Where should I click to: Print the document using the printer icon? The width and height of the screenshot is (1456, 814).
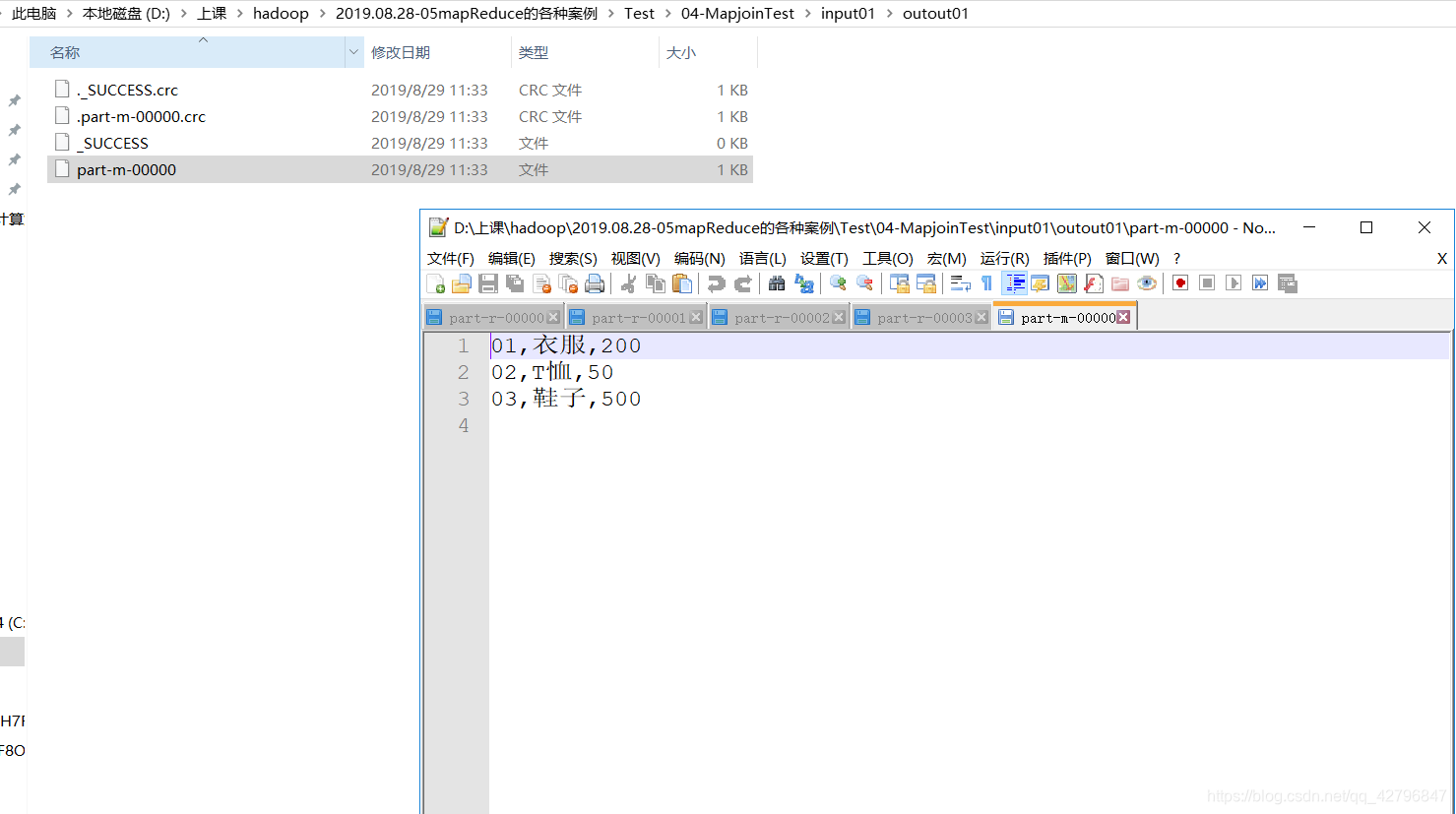595,283
